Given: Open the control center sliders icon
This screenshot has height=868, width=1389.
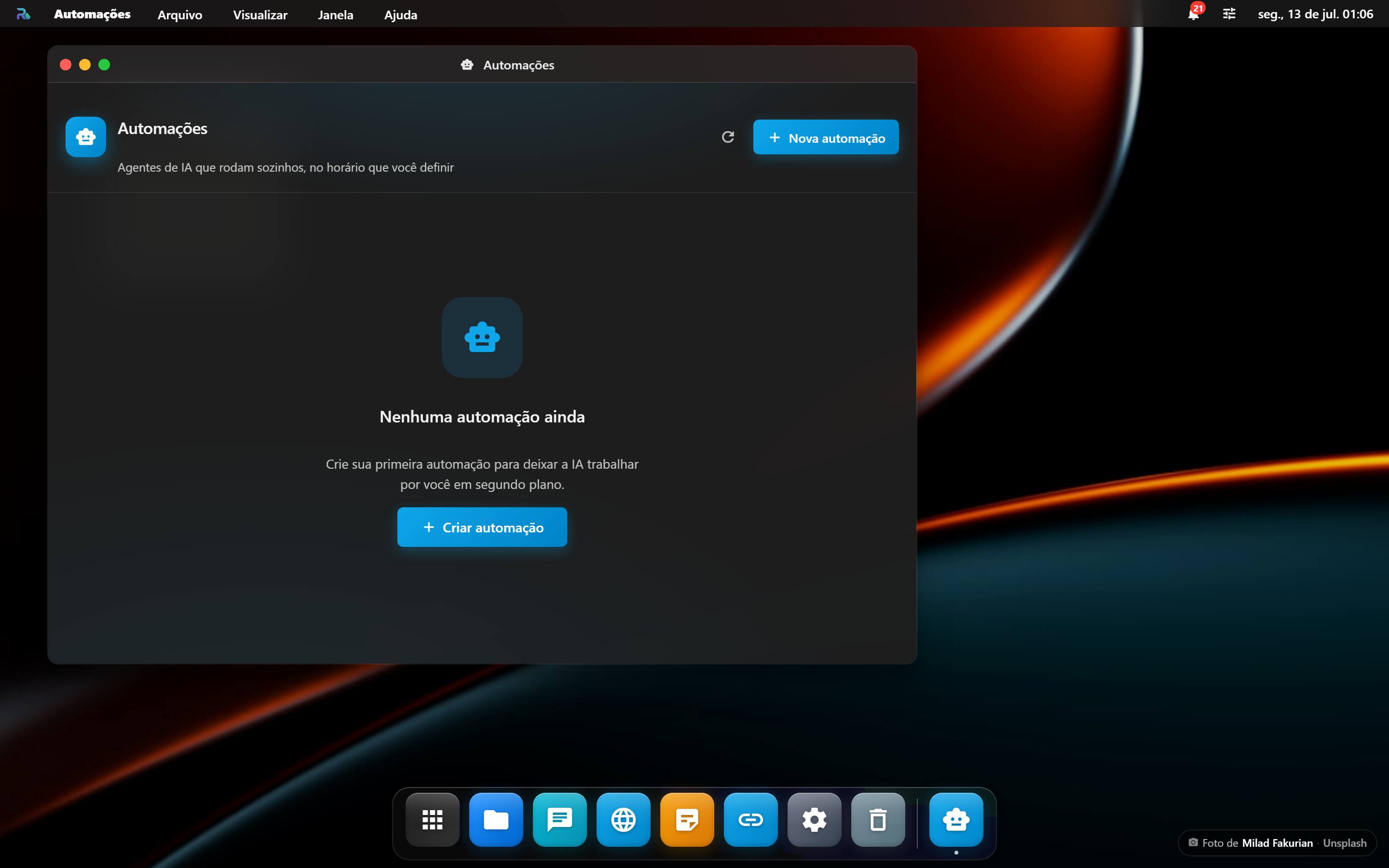Looking at the screenshot, I should (x=1229, y=14).
